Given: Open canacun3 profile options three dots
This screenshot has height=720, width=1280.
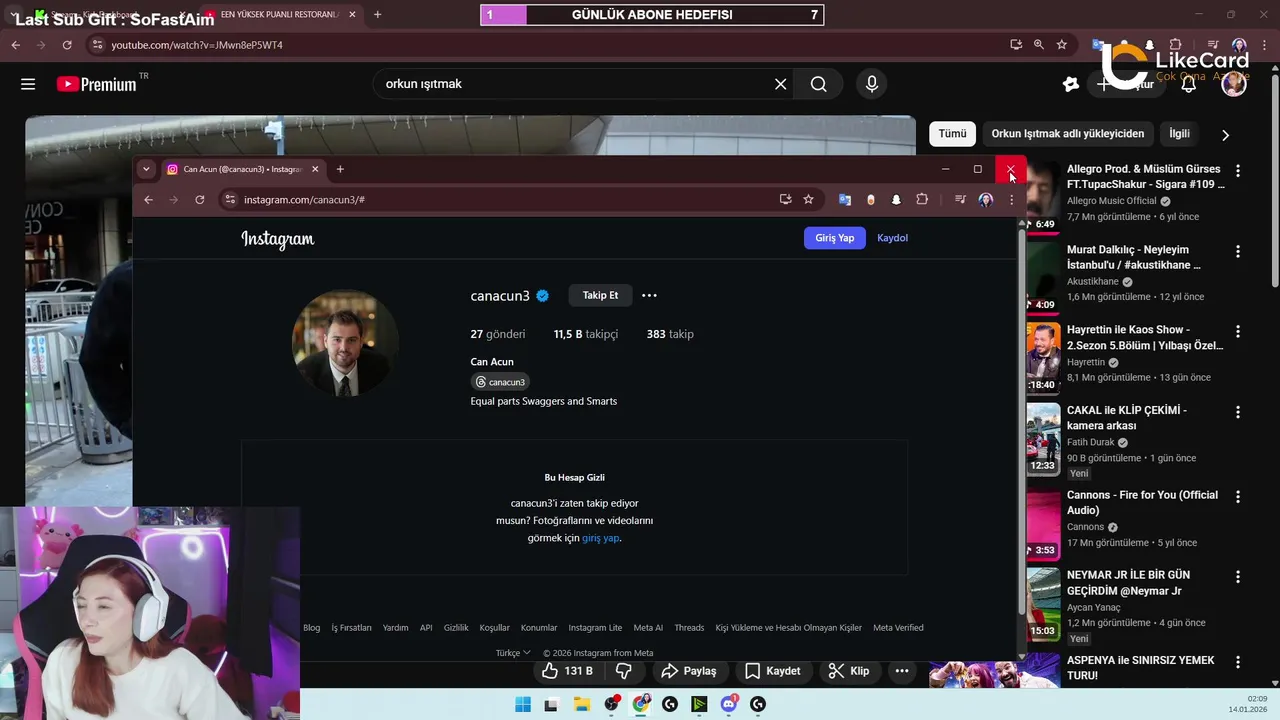Looking at the screenshot, I should point(649,295).
